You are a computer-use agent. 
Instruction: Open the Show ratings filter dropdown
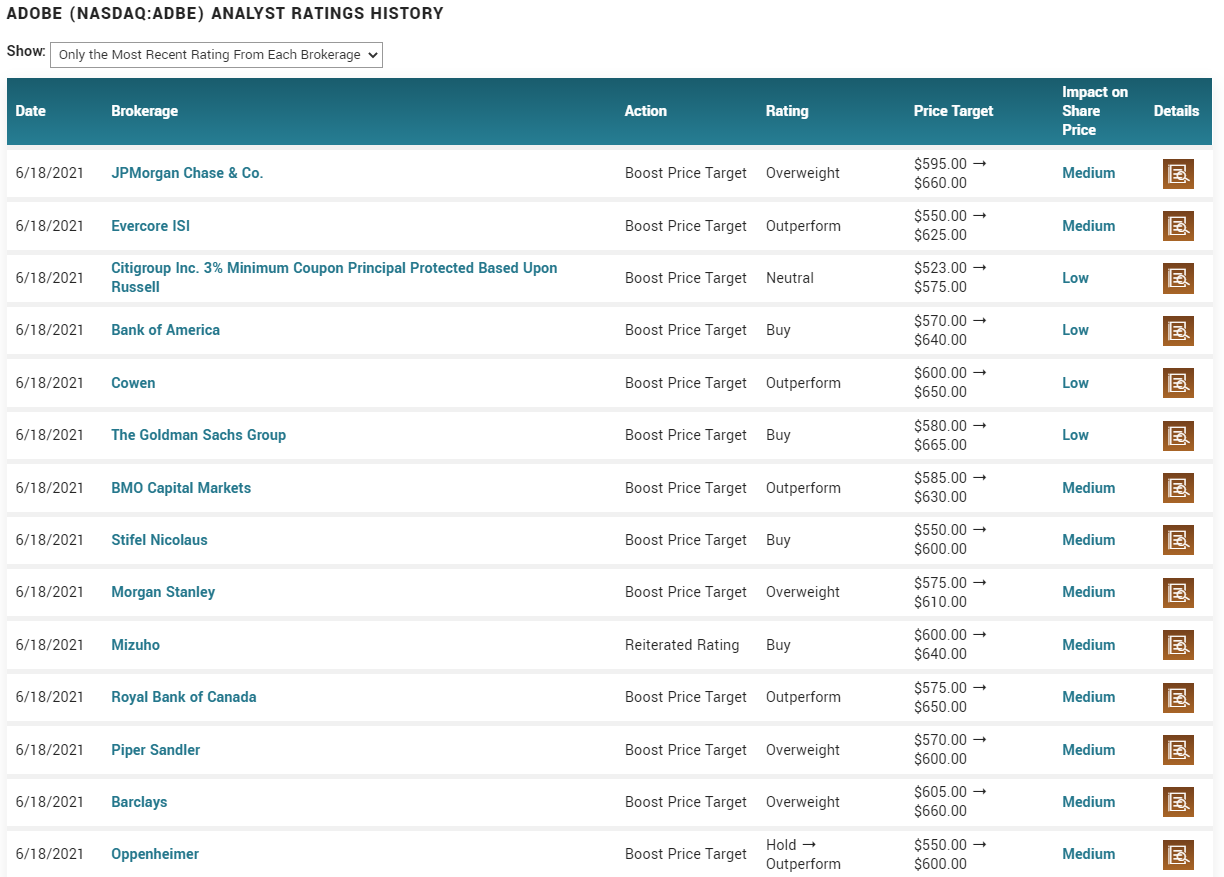pyautogui.click(x=216, y=55)
